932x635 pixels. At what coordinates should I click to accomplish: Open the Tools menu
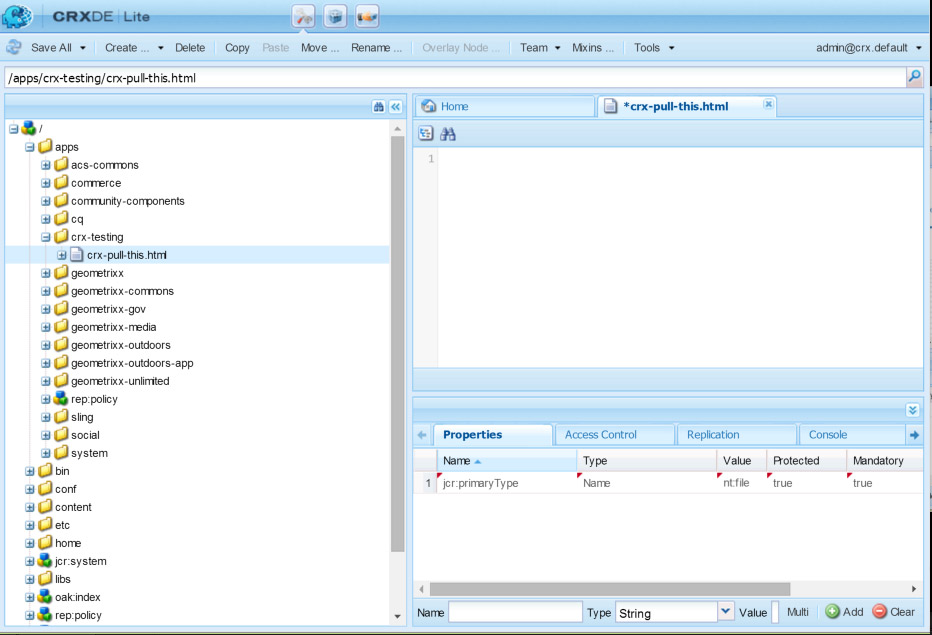(654, 48)
